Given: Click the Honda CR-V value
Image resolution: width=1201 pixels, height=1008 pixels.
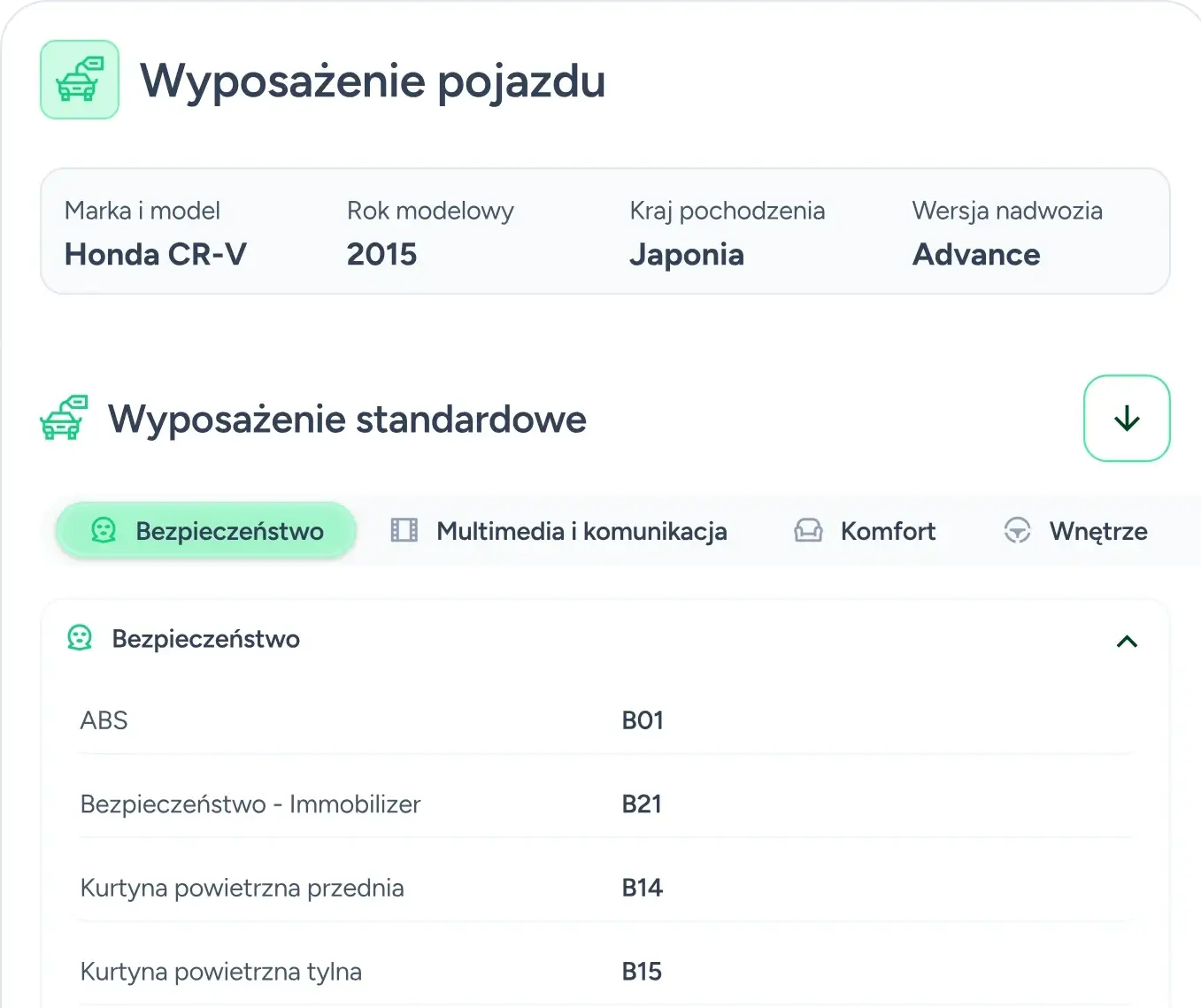Looking at the screenshot, I should tap(156, 255).
